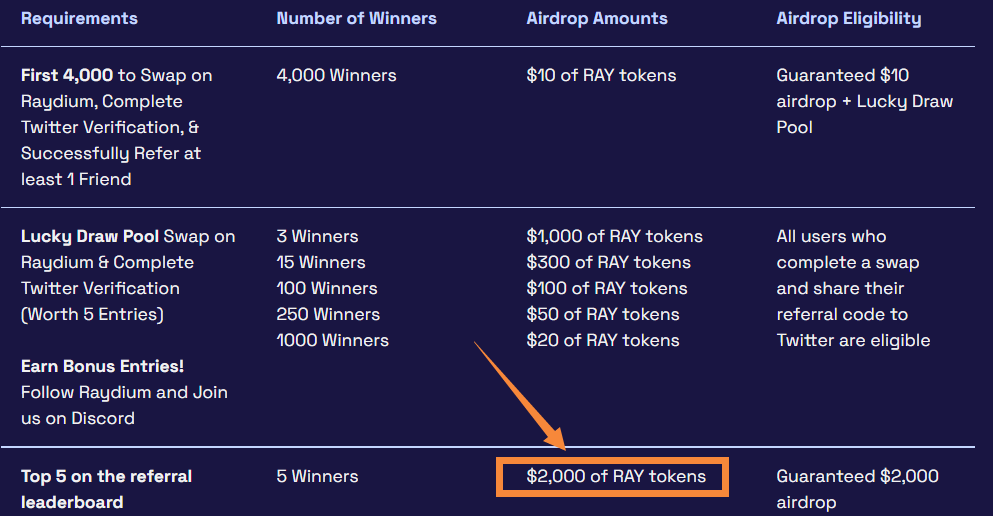993x516 pixels.
Task: Click the 5 Winners cell
Action: click(317, 477)
